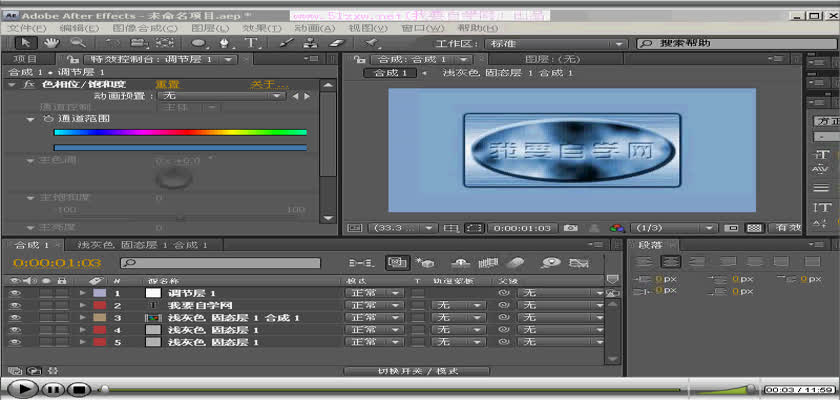Viewport: 840px width, 400px height.
Task: Expand layer 1 调节层 1 properties
Action: (82, 293)
